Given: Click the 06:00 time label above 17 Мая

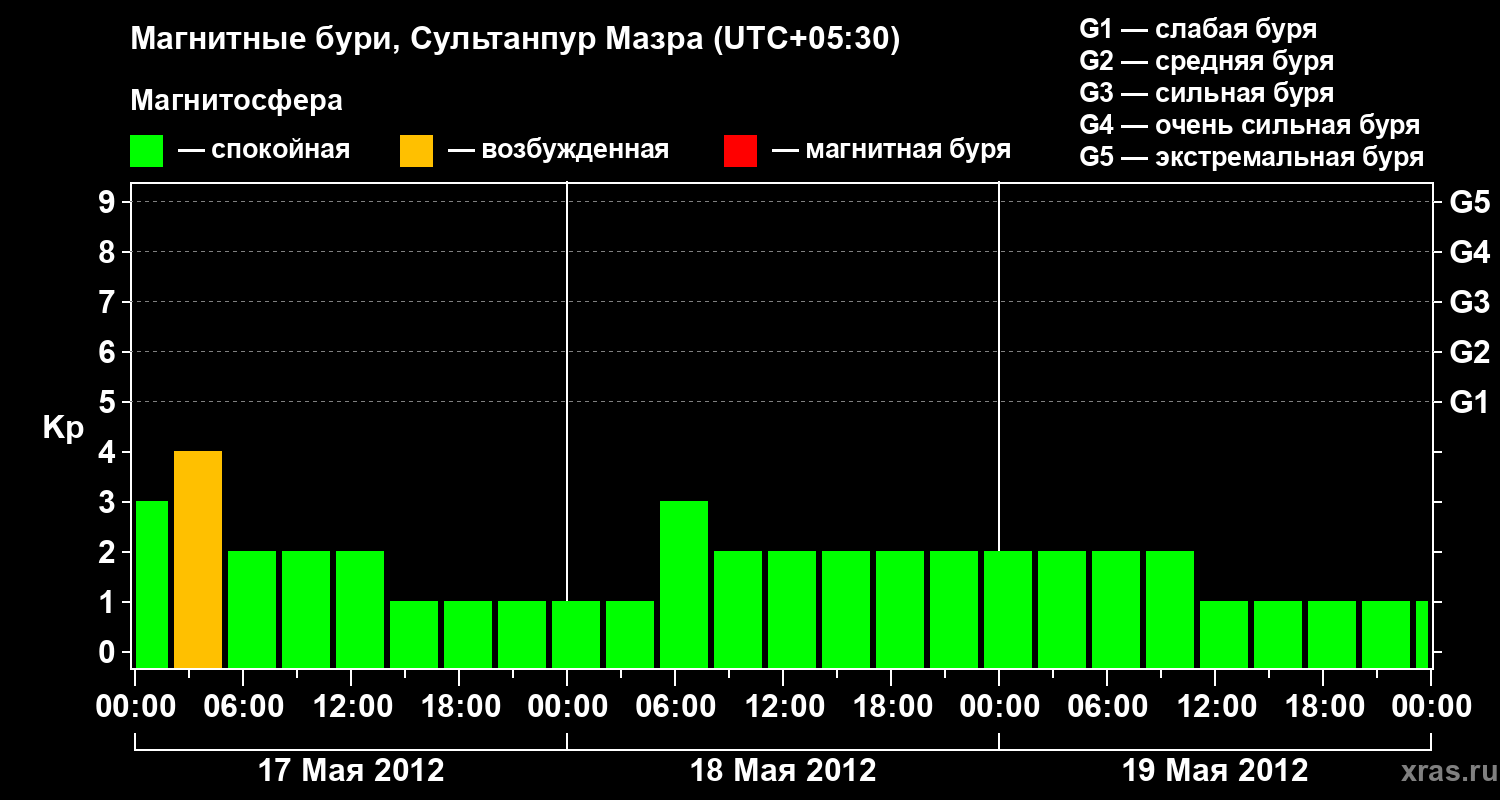Looking at the screenshot, I should click(x=243, y=707).
